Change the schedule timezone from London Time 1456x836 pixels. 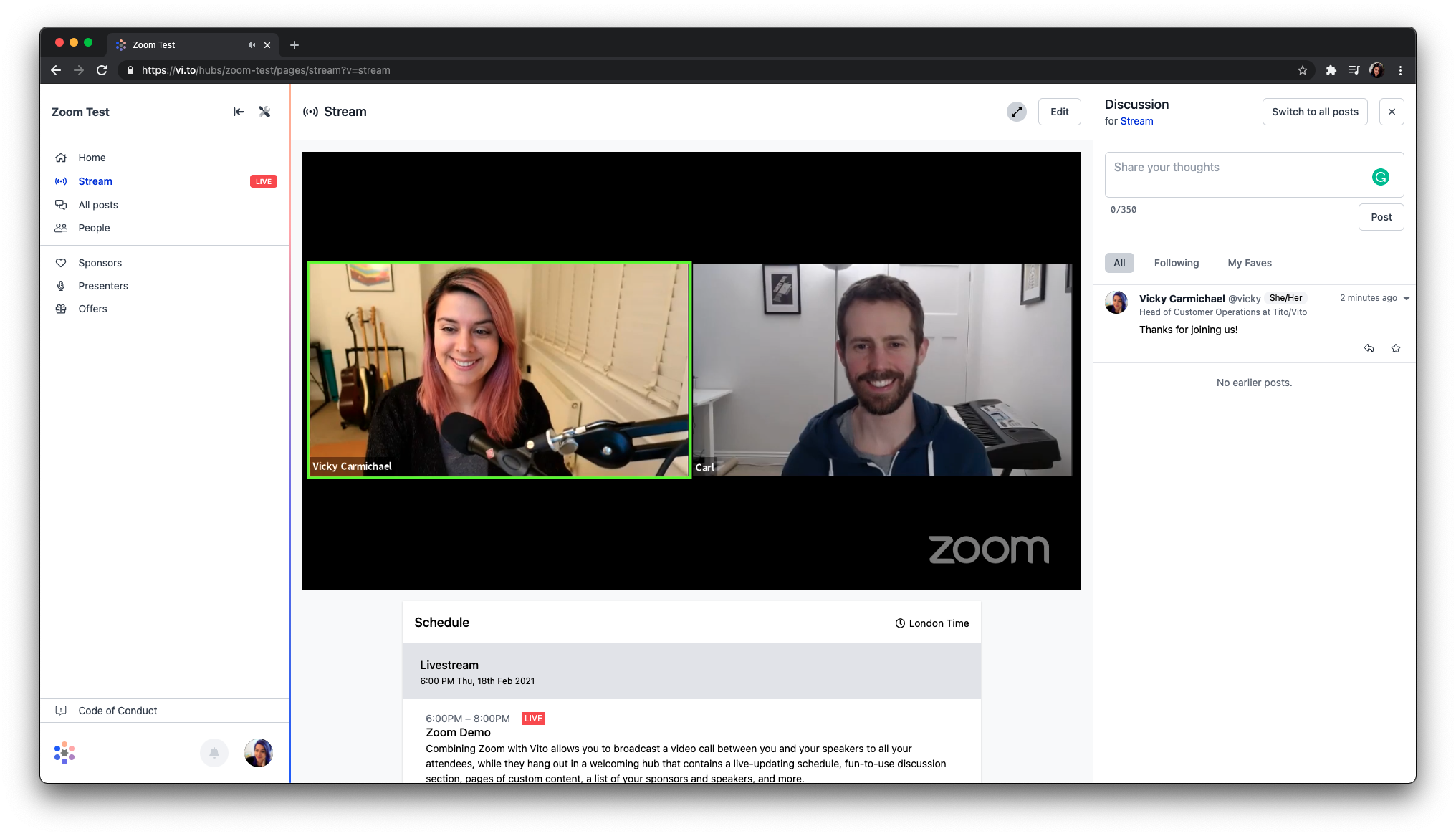[x=931, y=623]
